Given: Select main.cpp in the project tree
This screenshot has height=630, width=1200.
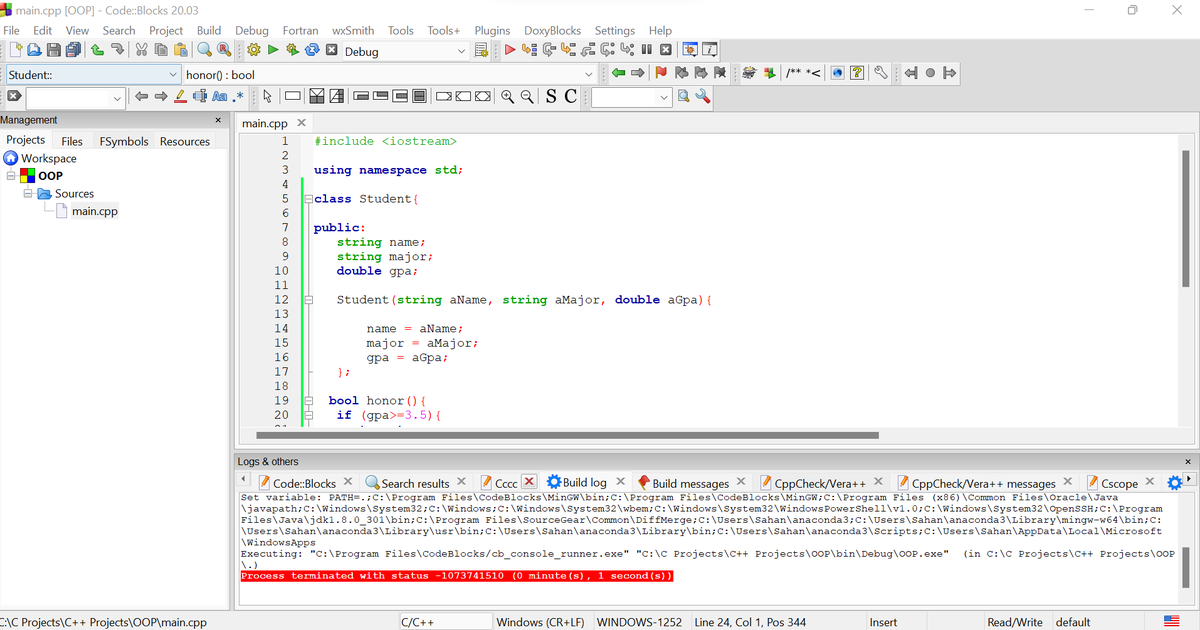Looking at the screenshot, I should tap(94, 211).
